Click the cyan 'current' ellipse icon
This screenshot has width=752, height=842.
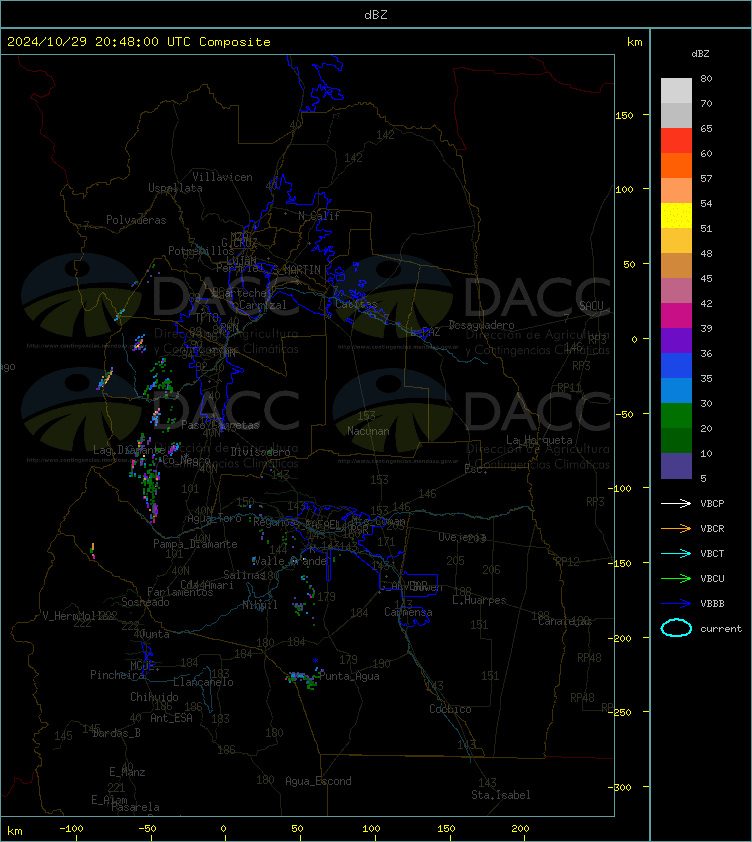pos(676,628)
